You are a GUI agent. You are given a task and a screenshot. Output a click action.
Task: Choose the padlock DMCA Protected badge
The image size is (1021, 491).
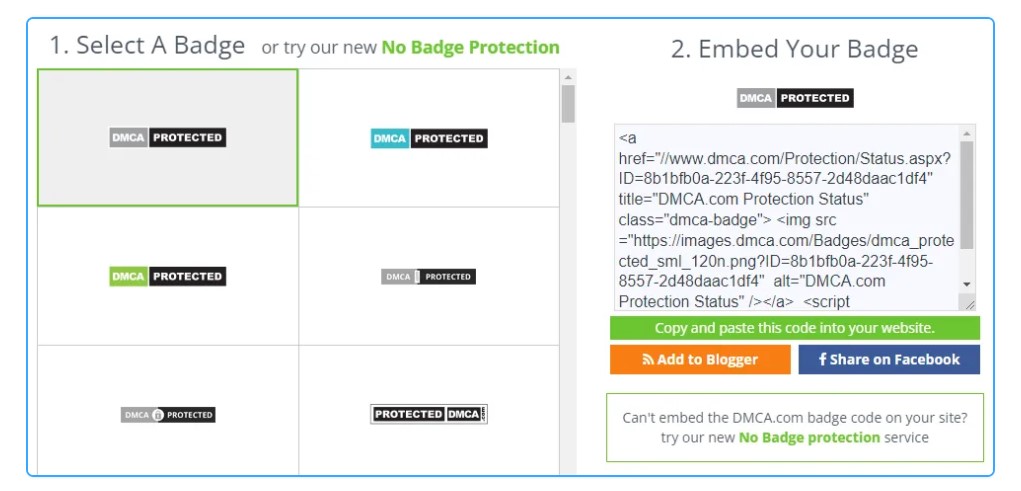click(x=168, y=415)
